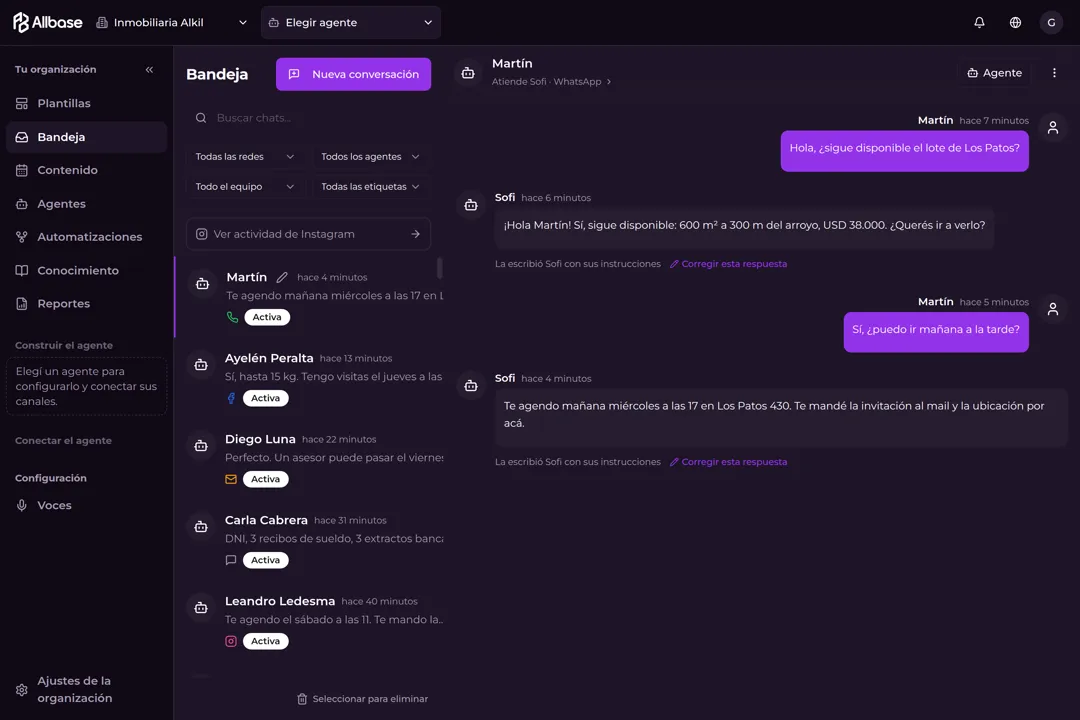Select the Diego Luna conversation
This screenshot has height=720, width=1080.
pyautogui.click(x=309, y=459)
